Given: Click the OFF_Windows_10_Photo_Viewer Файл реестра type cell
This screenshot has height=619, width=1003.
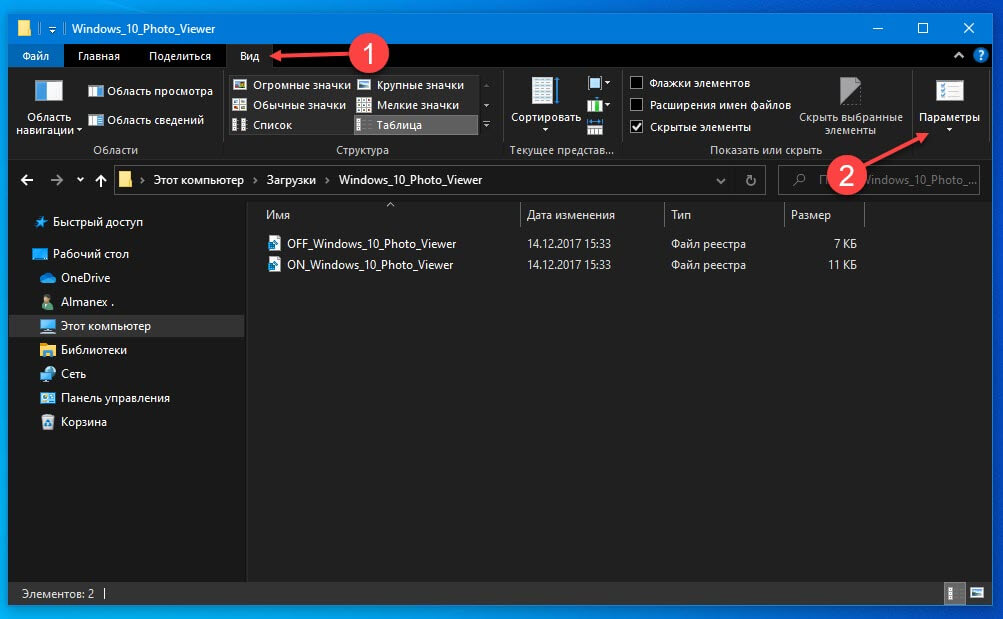Looking at the screenshot, I should [x=708, y=244].
